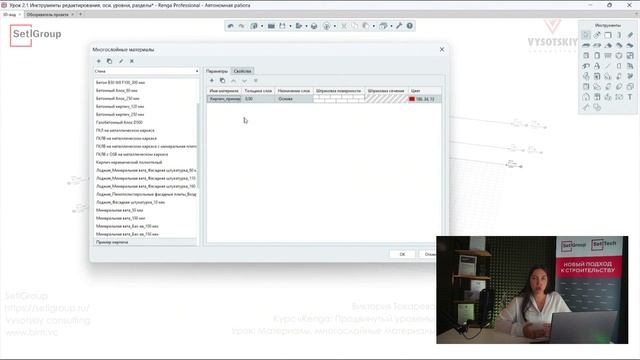
Task: Select the Text tool (T) in Инструменты panel
Action: (x=630, y=97)
